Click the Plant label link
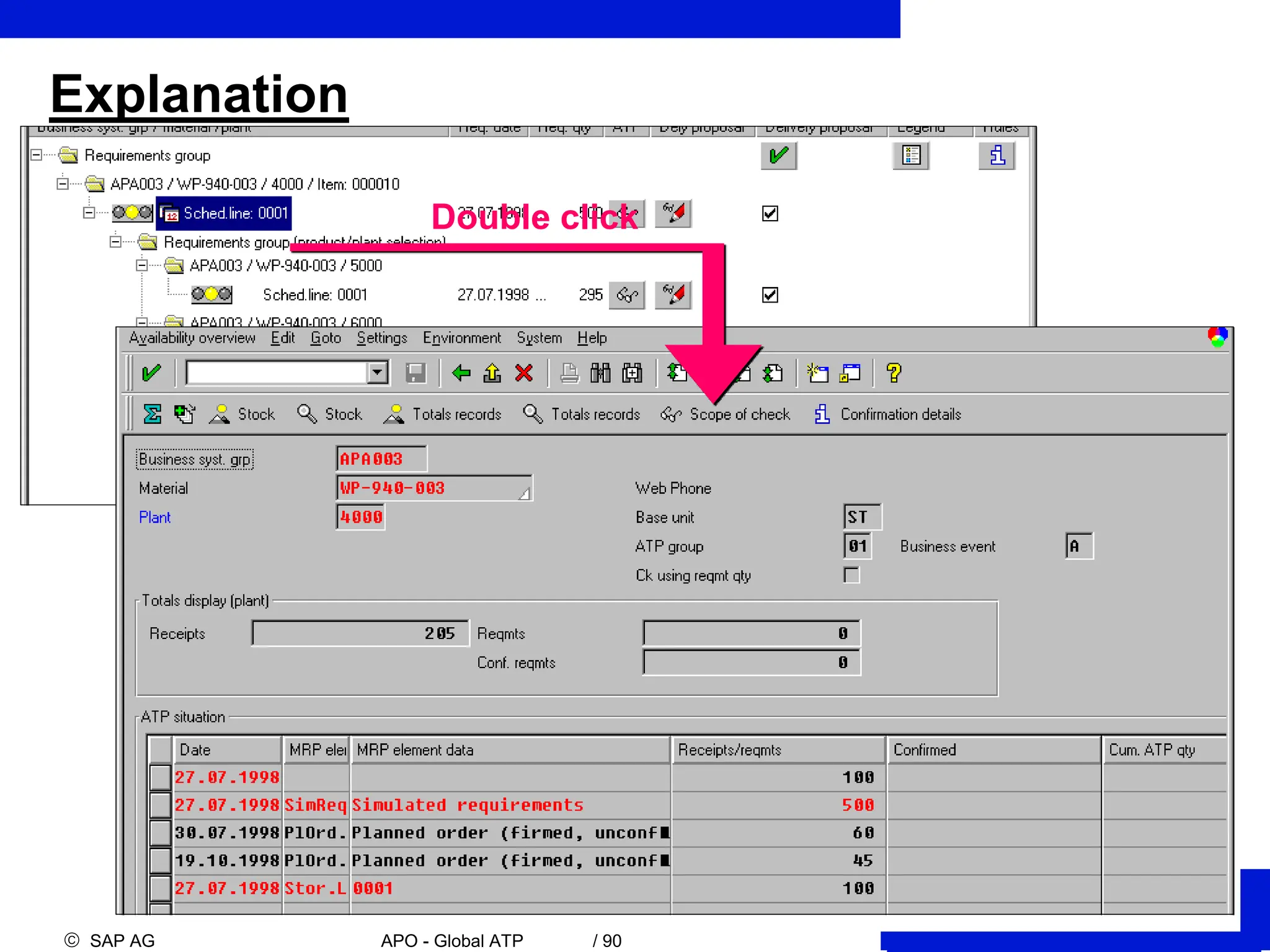The width and height of the screenshot is (1270, 952). [x=154, y=518]
